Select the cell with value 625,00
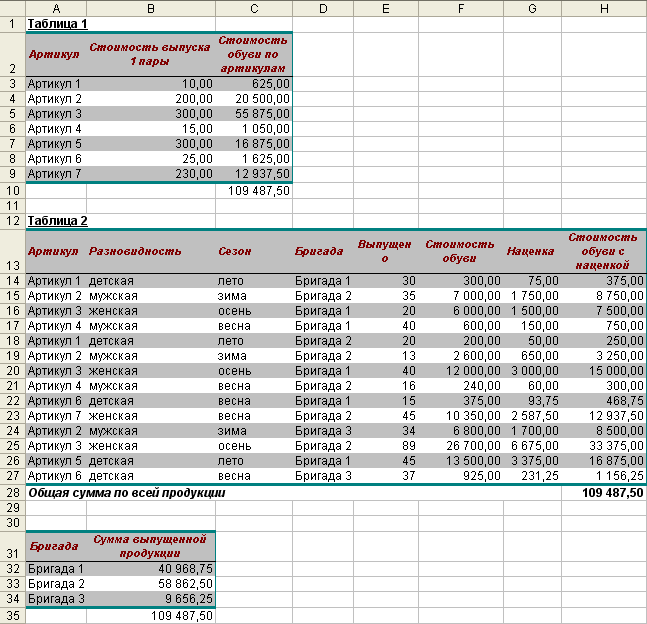 (254, 84)
